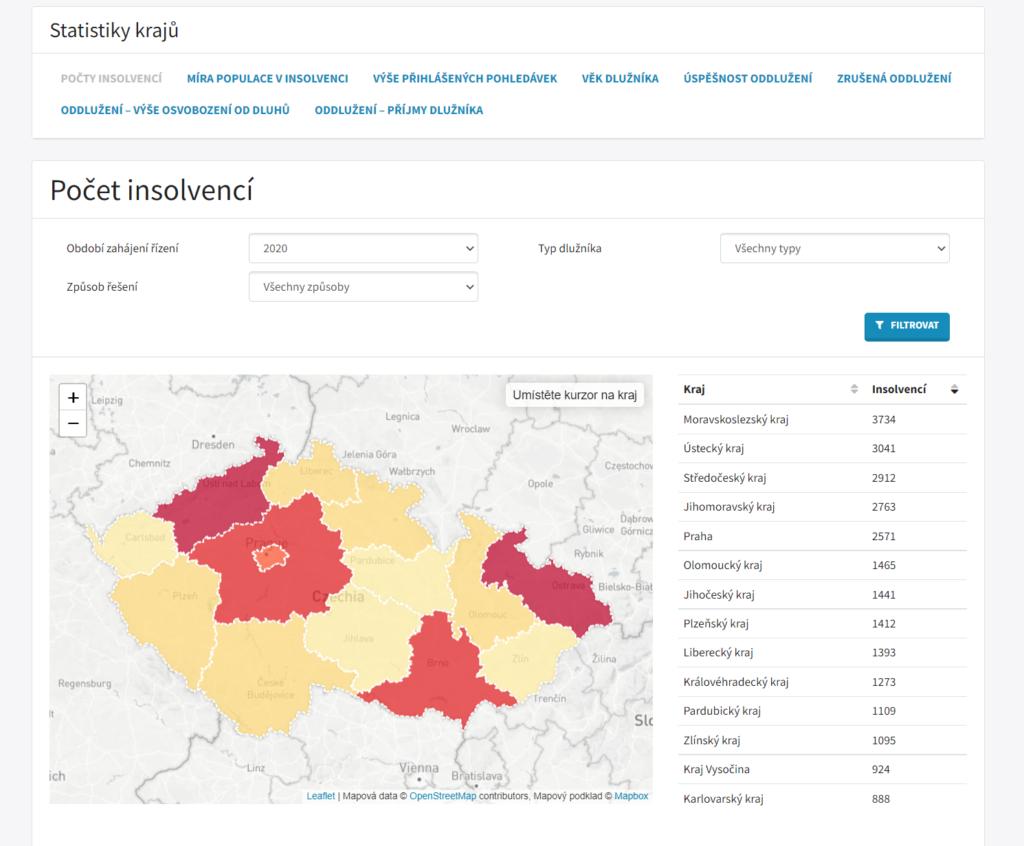Click Kraj Vysočina table row
Image resolution: width=1024 pixels, height=846 pixels.
pyautogui.click(x=822, y=769)
